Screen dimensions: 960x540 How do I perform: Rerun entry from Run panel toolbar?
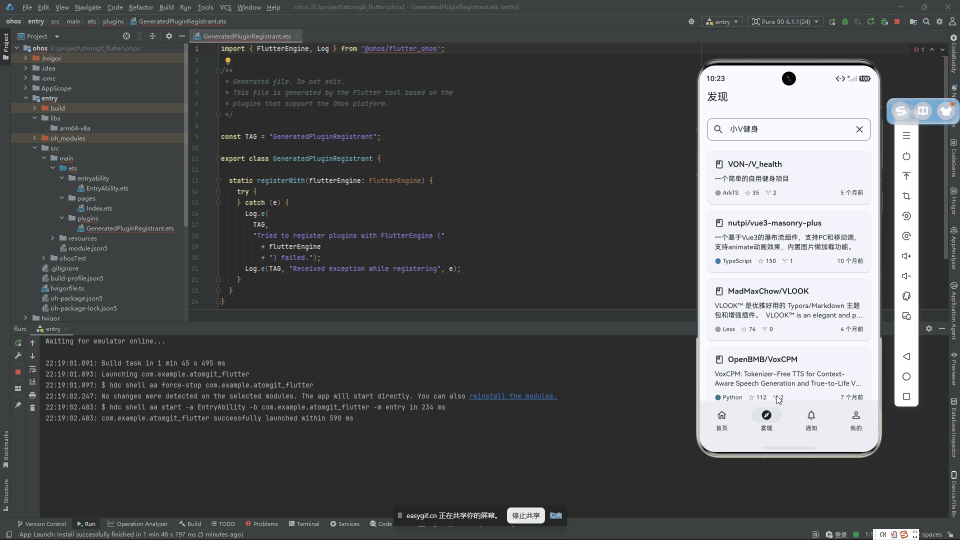click(18, 343)
